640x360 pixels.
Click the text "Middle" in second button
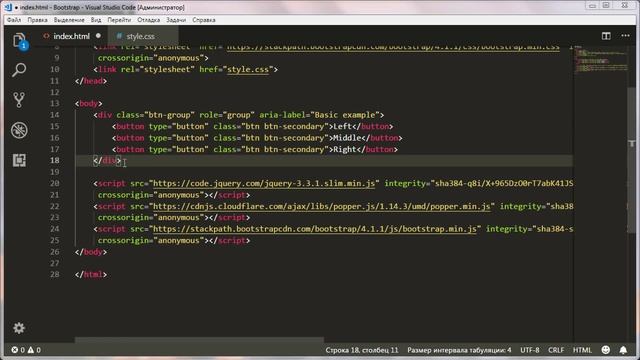[x=347, y=138]
